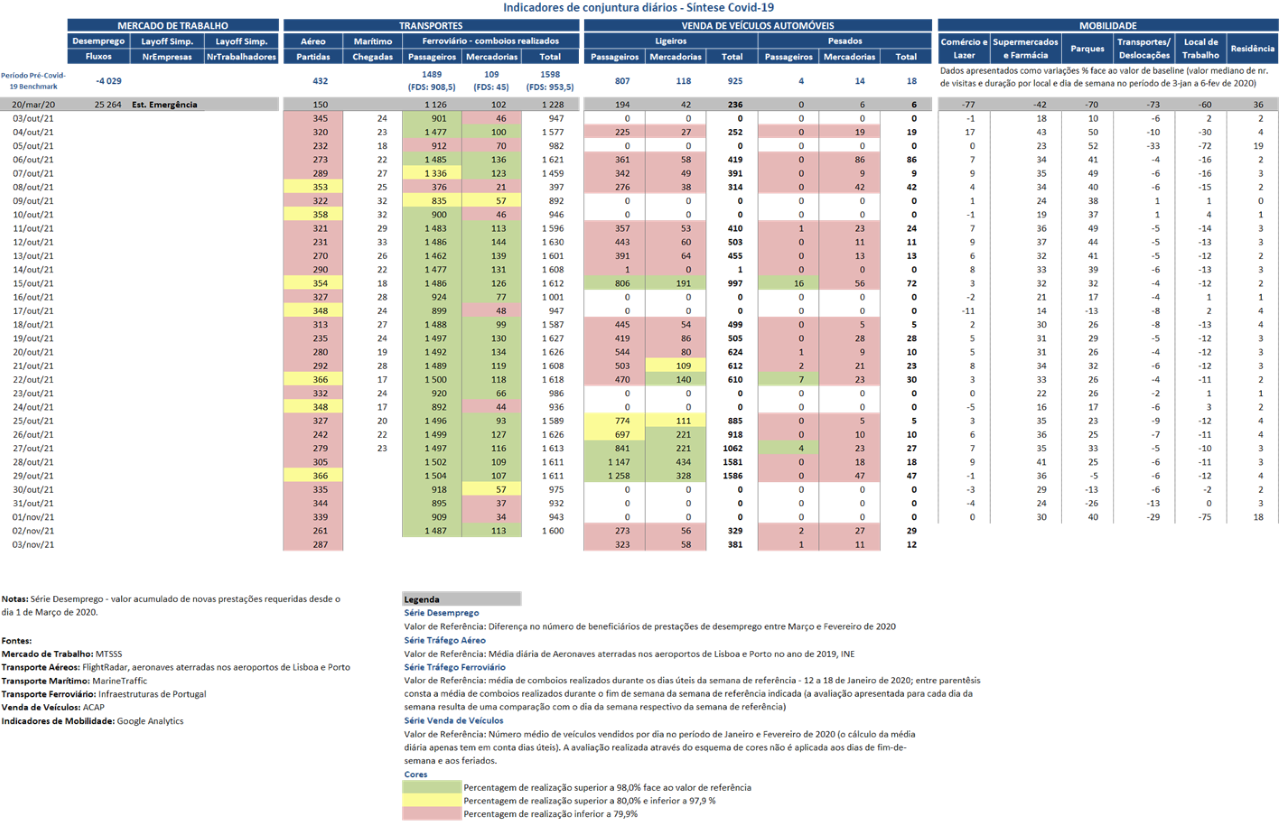This screenshot has width=1280, height=827.
Task: Click the Ligeiros column group header
Action: coord(671,41)
